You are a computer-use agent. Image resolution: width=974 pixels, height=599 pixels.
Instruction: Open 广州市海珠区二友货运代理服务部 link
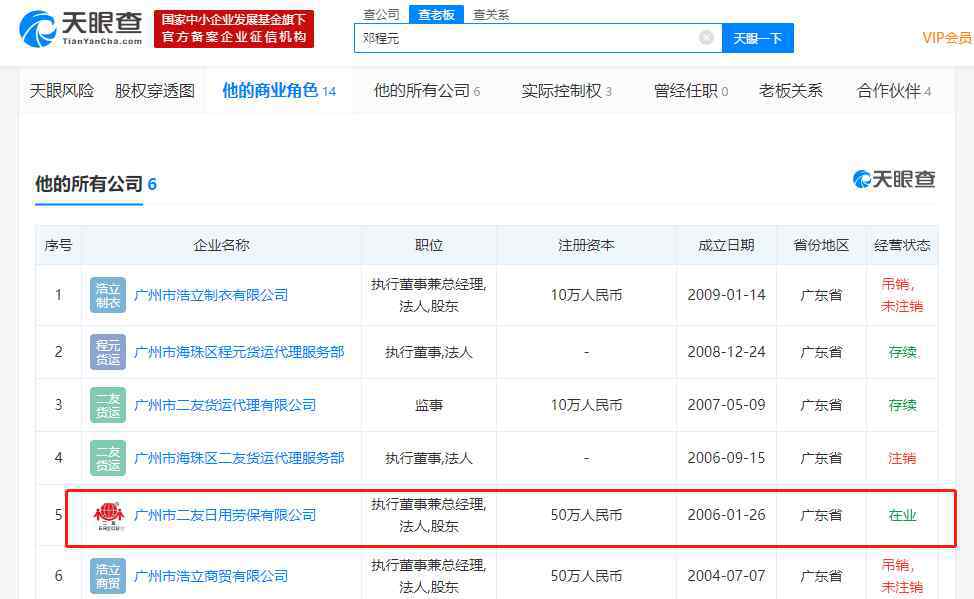click(x=239, y=458)
